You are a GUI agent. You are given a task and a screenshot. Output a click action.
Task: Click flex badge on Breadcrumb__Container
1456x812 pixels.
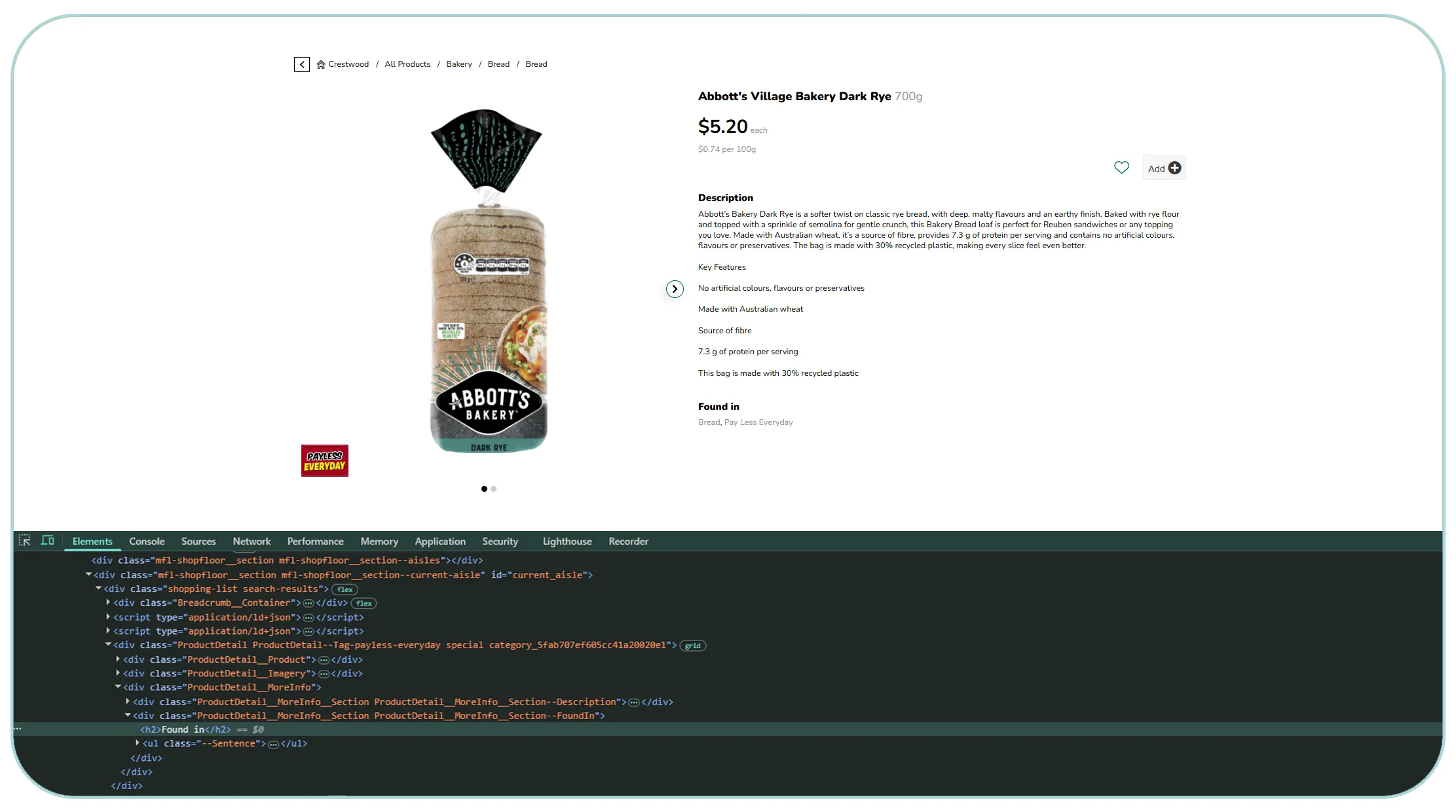364,603
